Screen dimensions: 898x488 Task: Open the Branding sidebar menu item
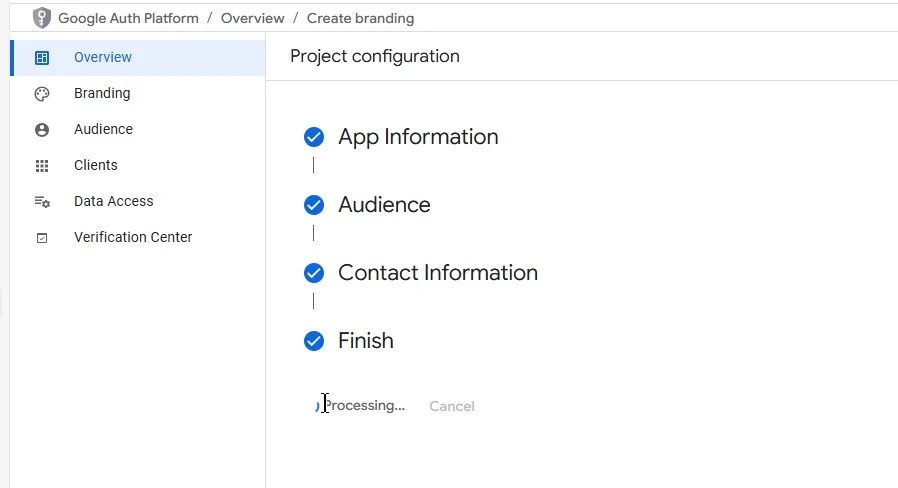pyautogui.click(x=102, y=93)
